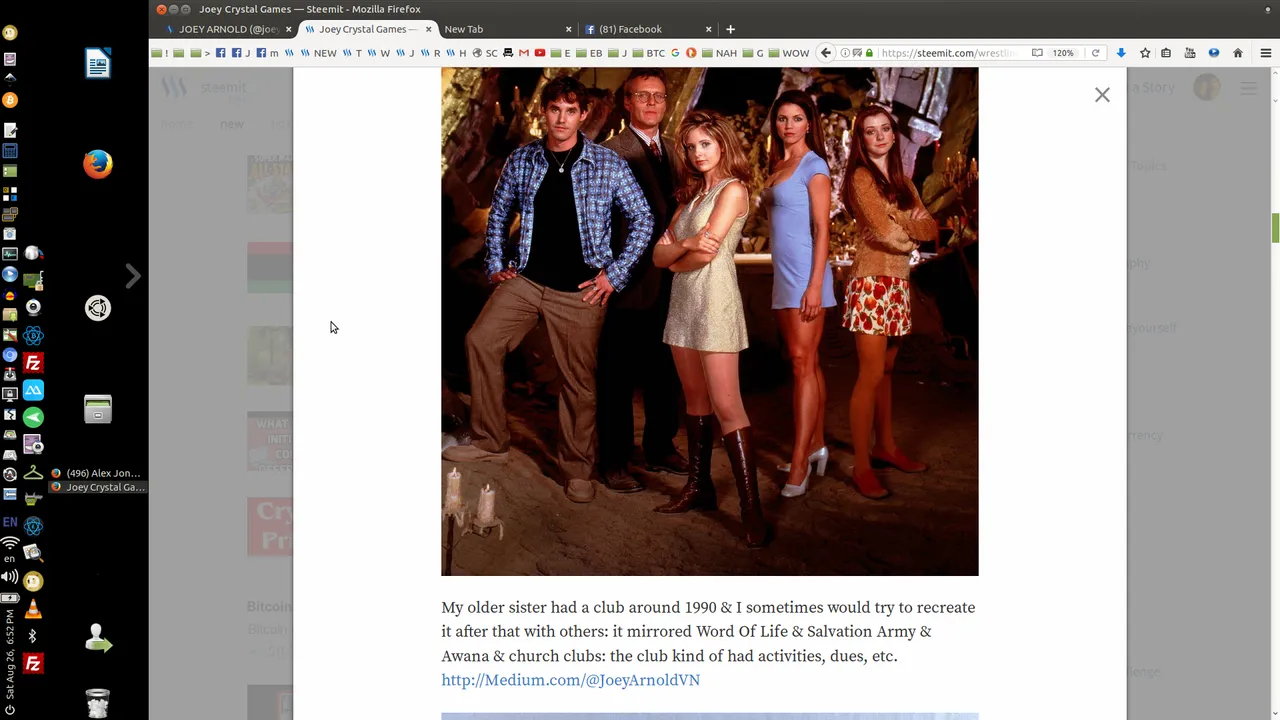Open the volume speaker indicator

tap(10, 577)
